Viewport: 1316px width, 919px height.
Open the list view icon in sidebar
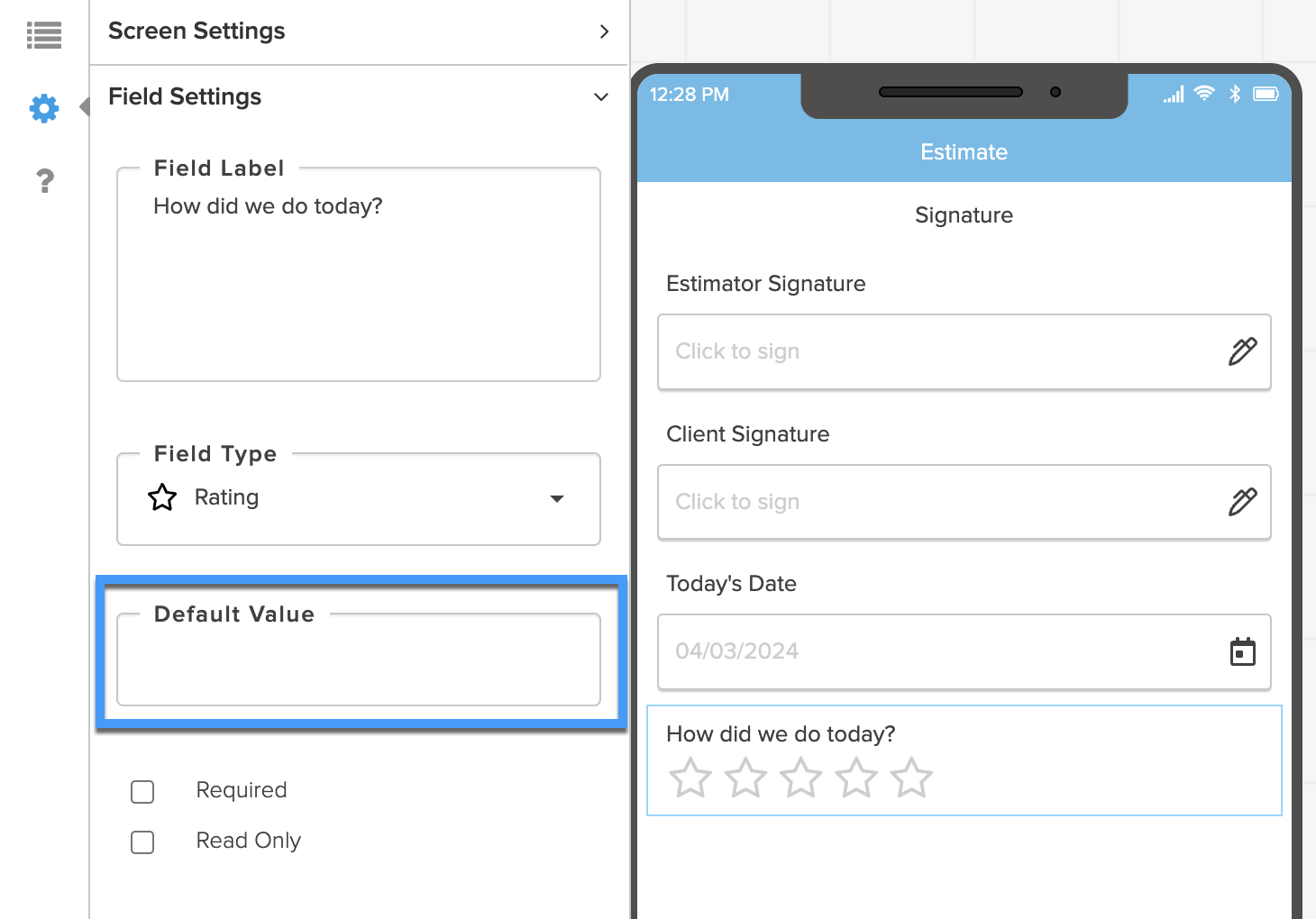44,35
